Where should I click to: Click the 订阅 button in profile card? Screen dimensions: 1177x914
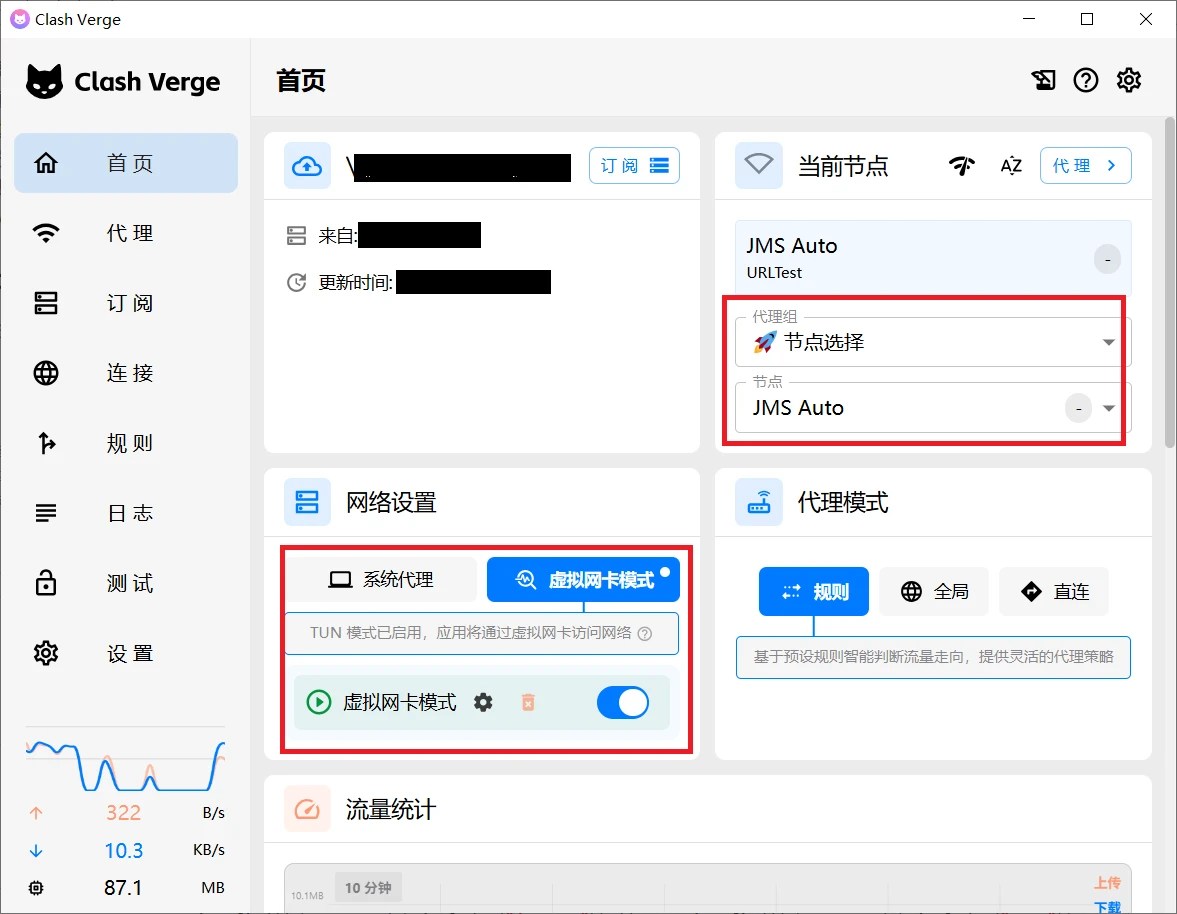coord(634,165)
